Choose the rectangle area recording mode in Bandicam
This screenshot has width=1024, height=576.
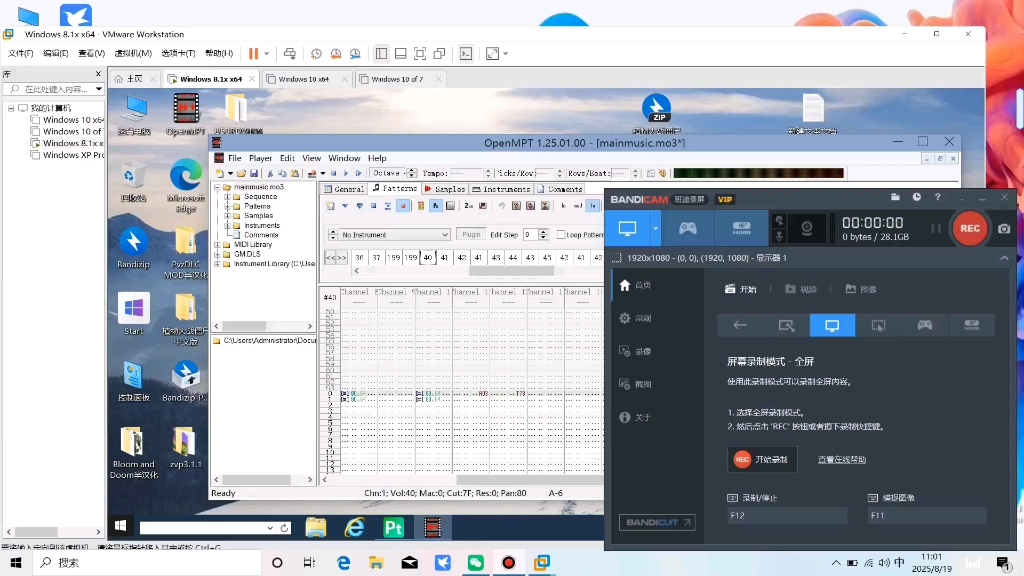point(786,325)
